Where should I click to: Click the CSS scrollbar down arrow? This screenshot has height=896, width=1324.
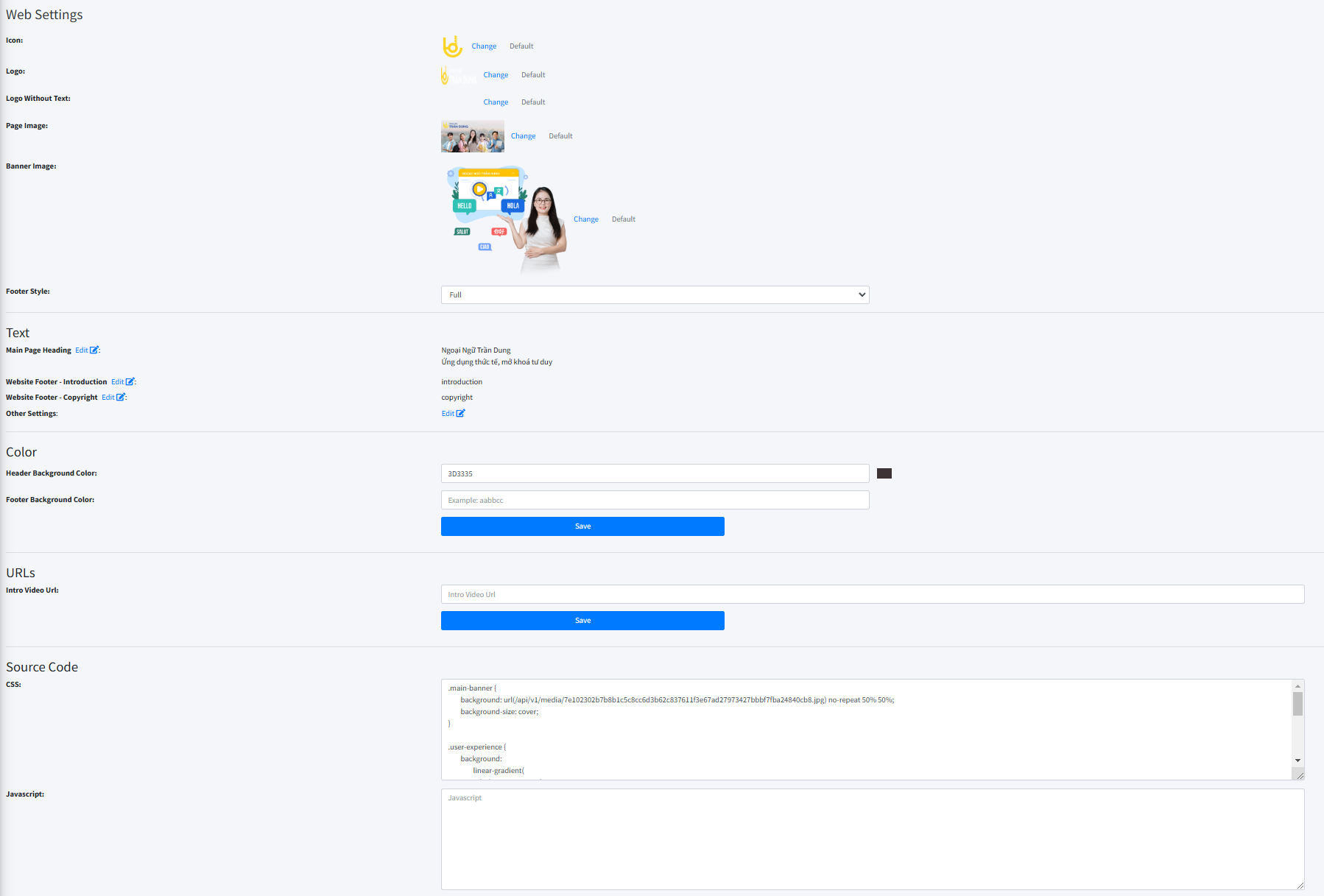(1297, 761)
